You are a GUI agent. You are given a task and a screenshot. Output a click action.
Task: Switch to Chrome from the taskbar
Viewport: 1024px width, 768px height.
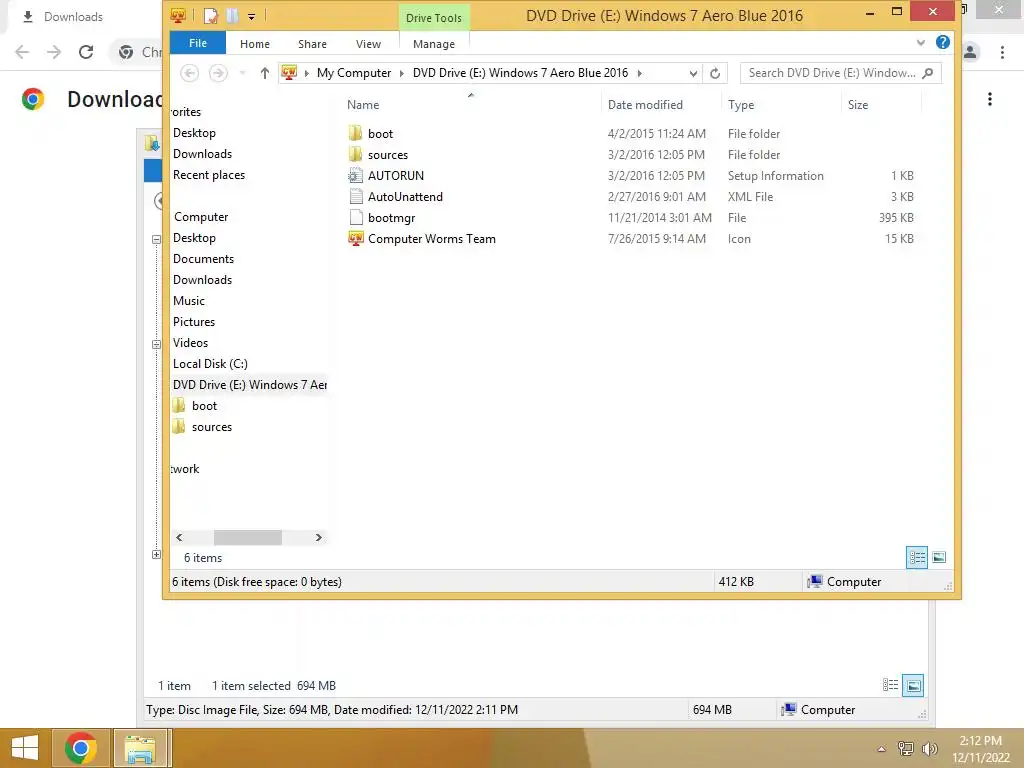80,748
